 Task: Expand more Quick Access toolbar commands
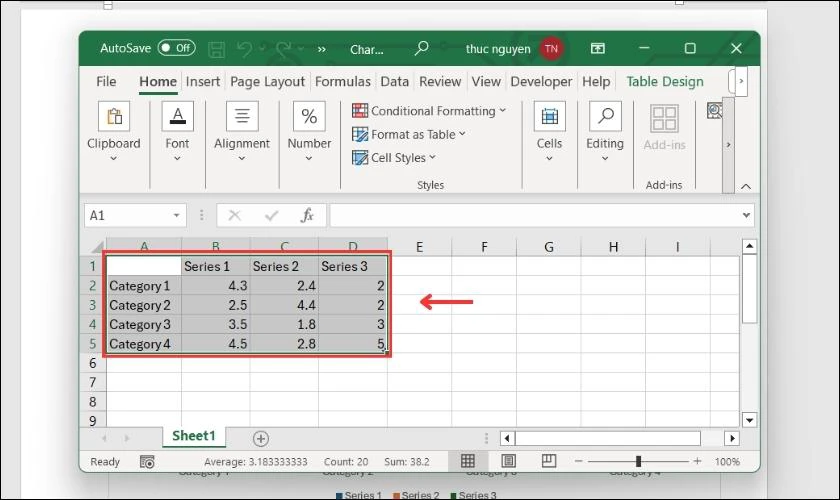pyautogui.click(x=321, y=49)
